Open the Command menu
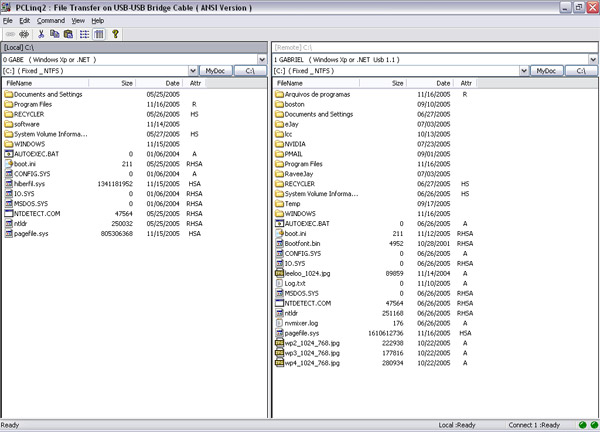Viewport: 600px width, 432px height. 50,20
